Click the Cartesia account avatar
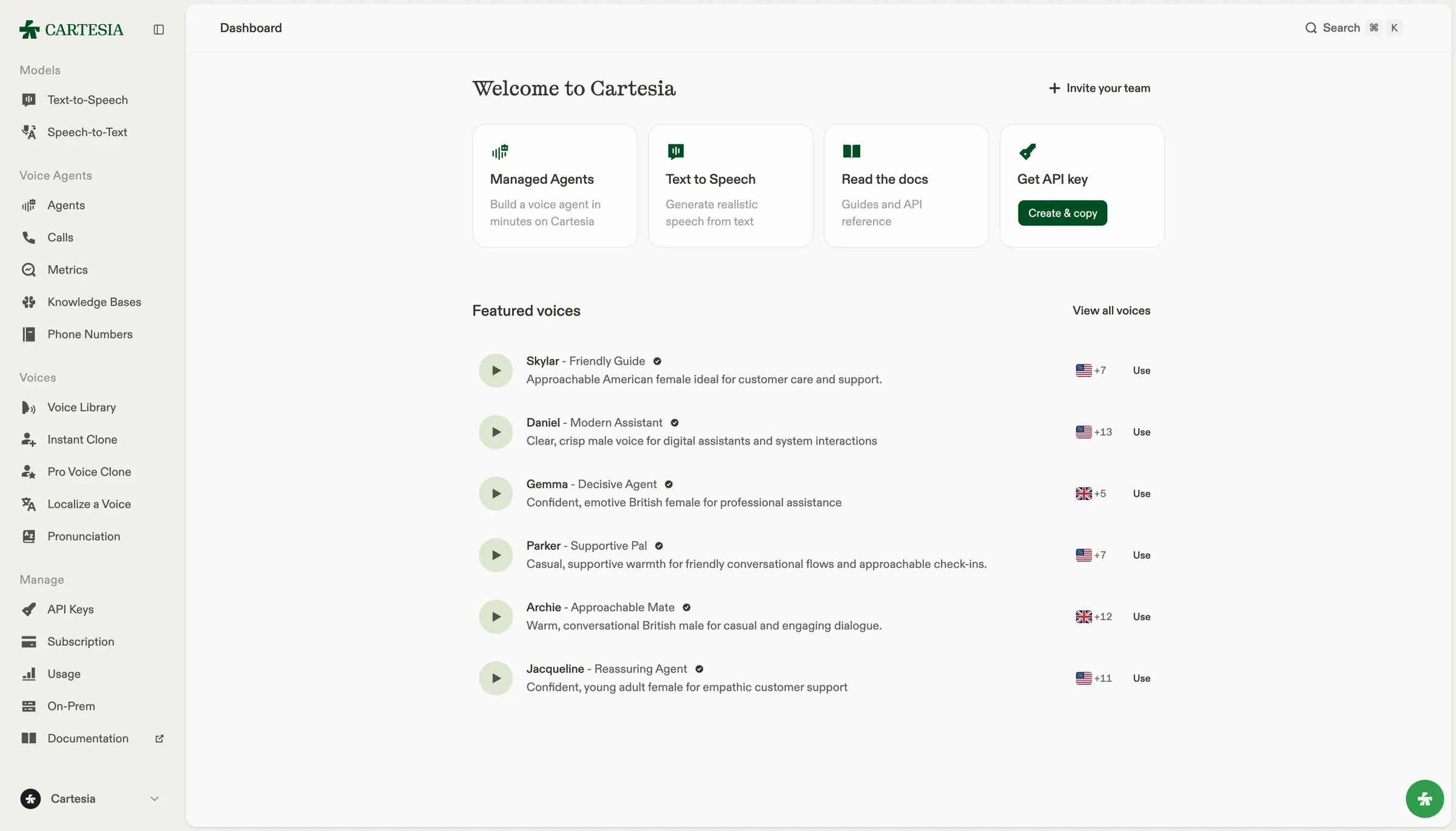The width and height of the screenshot is (1456, 831). [x=30, y=799]
